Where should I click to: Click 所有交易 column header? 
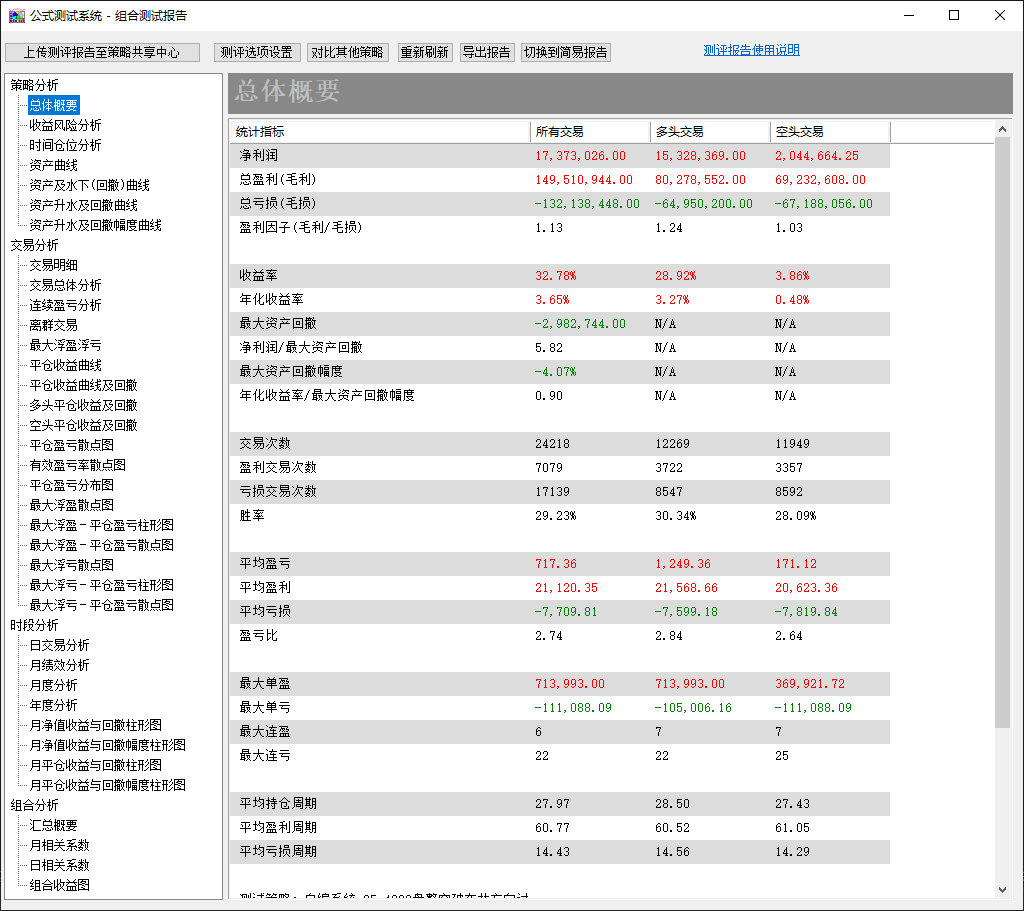(x=590, y=132)
